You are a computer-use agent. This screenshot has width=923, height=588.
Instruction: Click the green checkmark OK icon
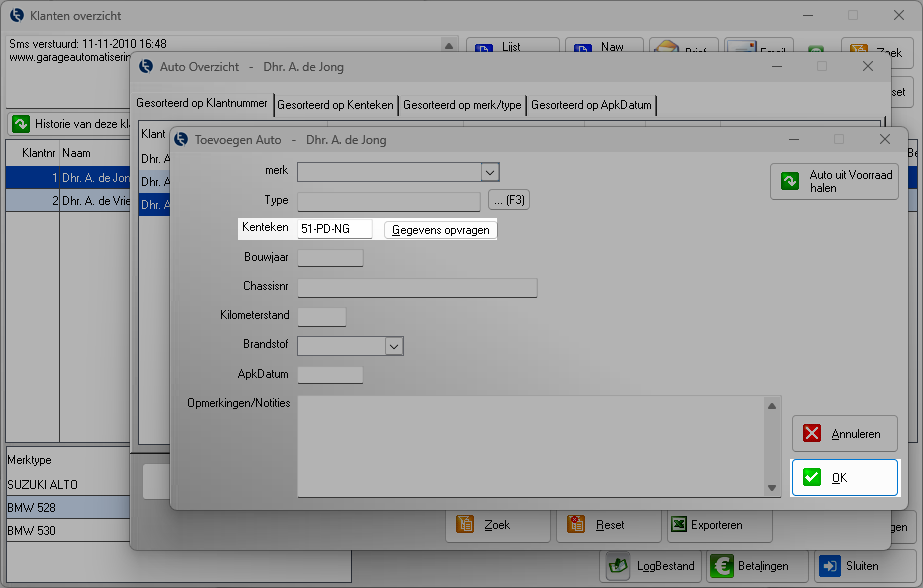click(x=812, y=477)
